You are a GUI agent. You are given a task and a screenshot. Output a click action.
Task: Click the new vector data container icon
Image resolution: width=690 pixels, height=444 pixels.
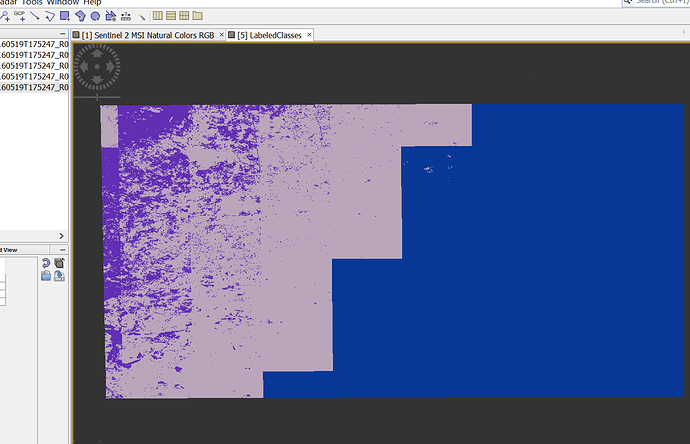(x=110, y=16)
